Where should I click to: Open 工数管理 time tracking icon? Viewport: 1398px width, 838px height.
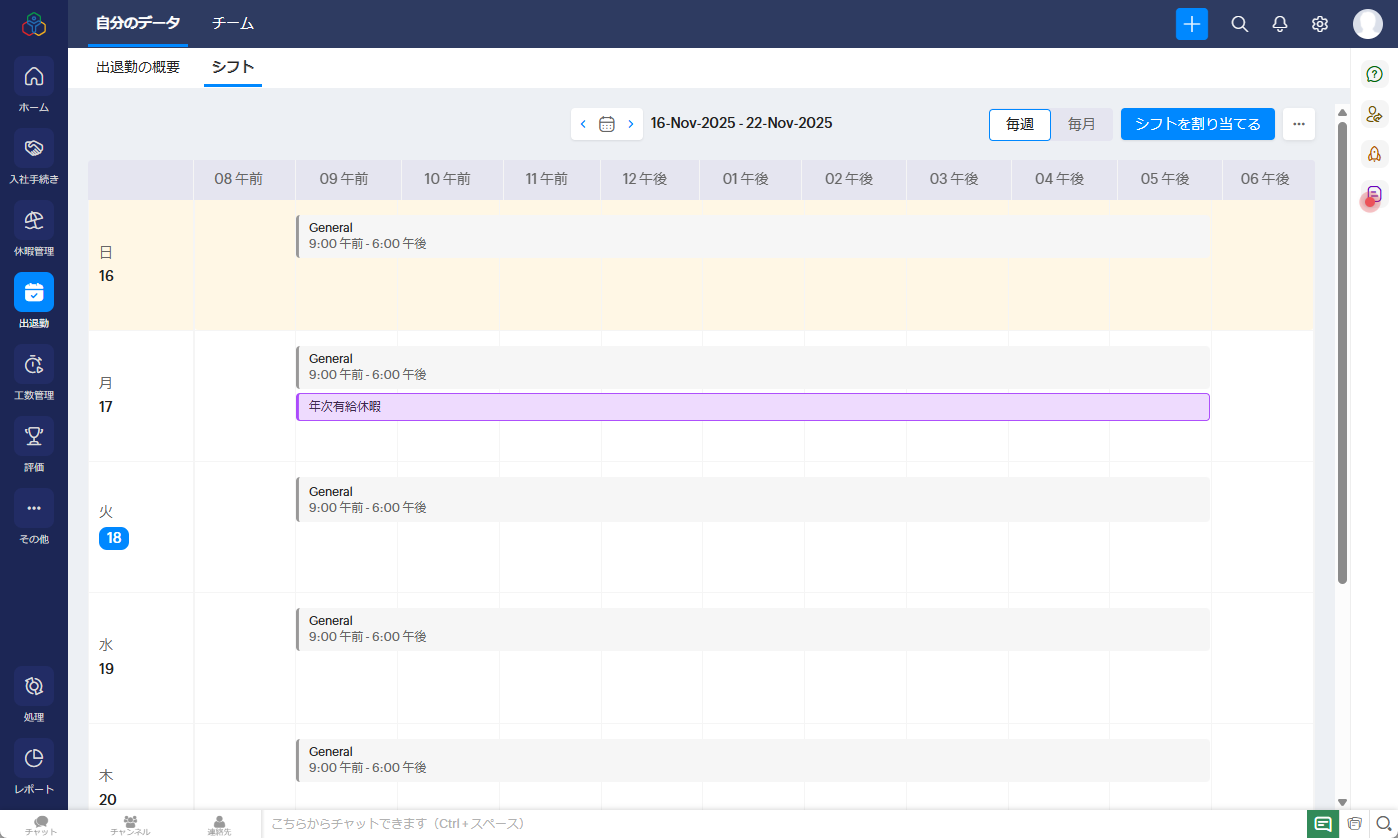[34, 365]
